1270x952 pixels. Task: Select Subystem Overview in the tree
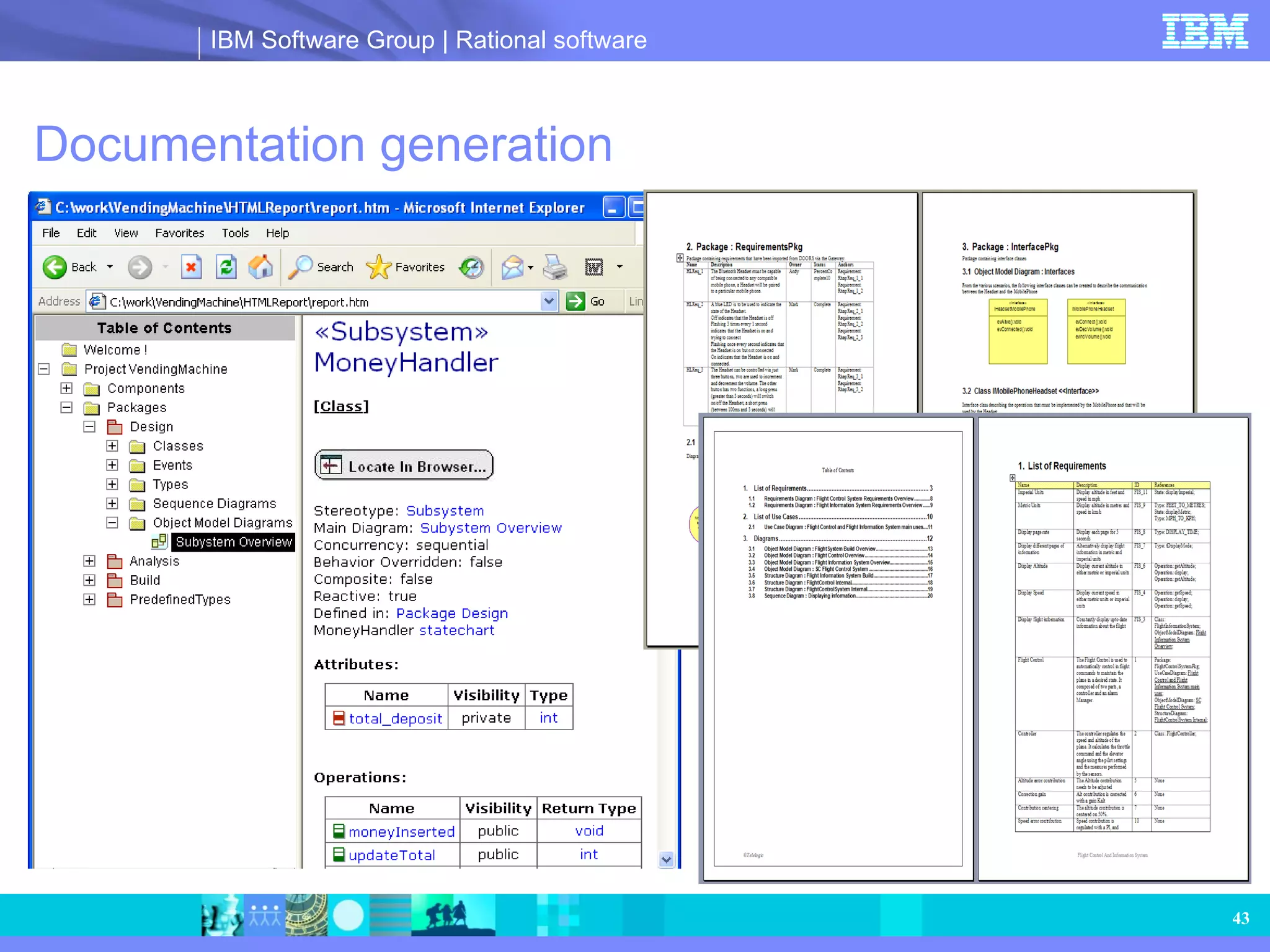[233, 542]
